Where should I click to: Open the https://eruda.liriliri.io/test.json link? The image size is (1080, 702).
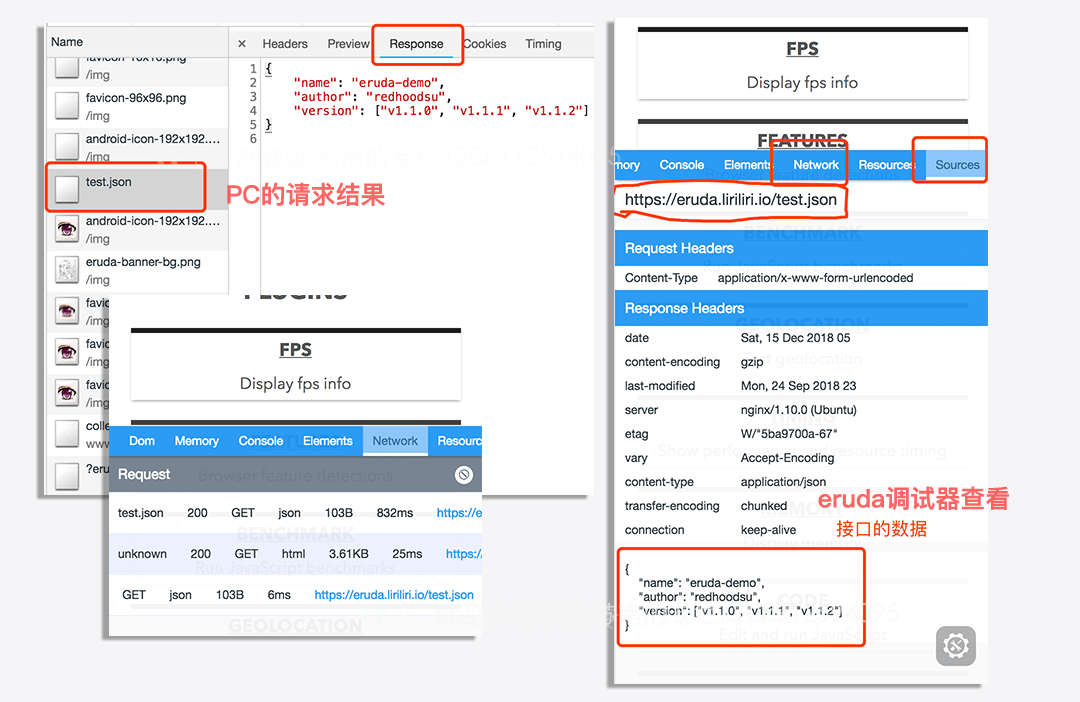coord(394,595)
